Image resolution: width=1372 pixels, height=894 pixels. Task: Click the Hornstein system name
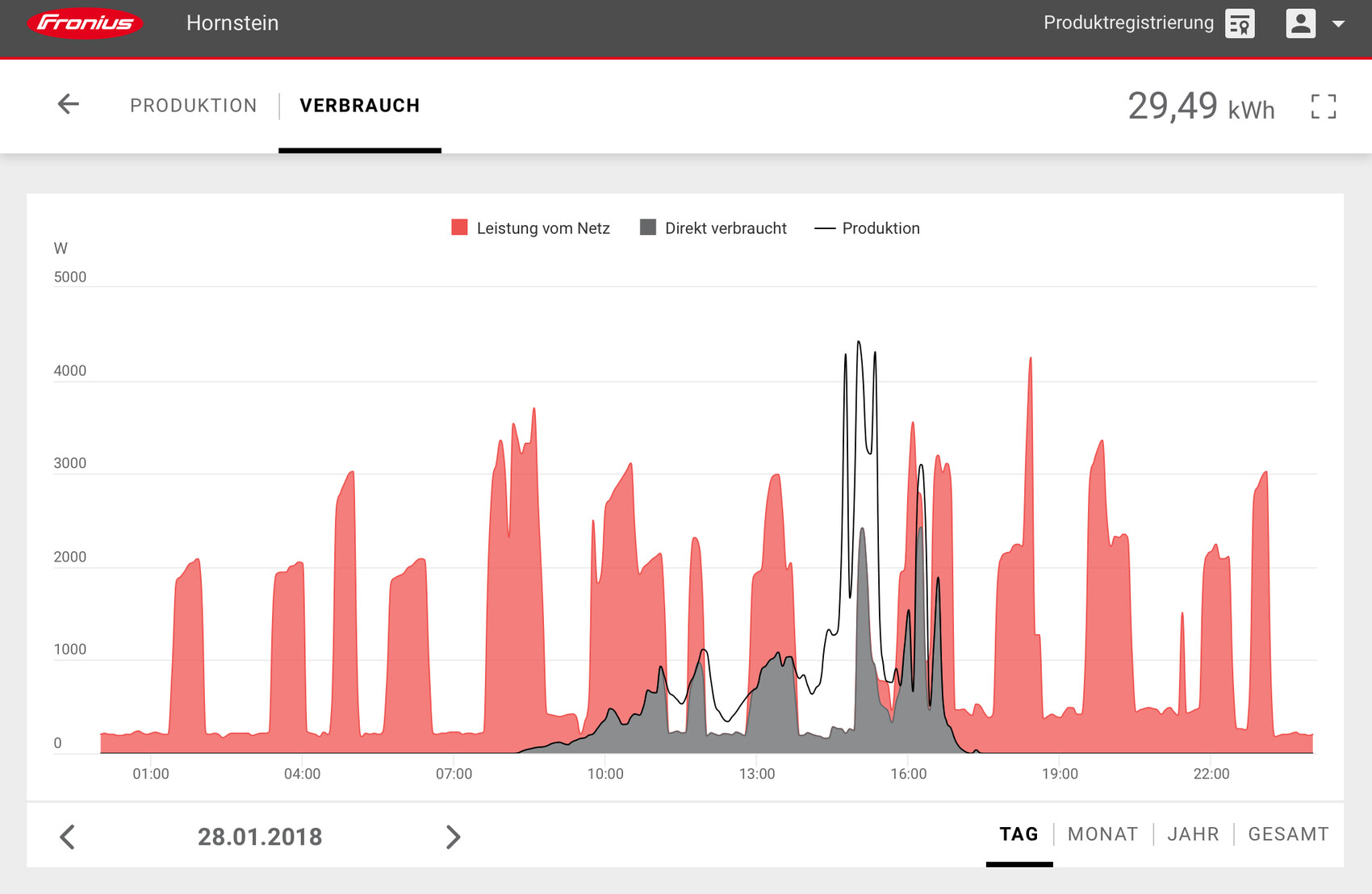pos(232,23)
